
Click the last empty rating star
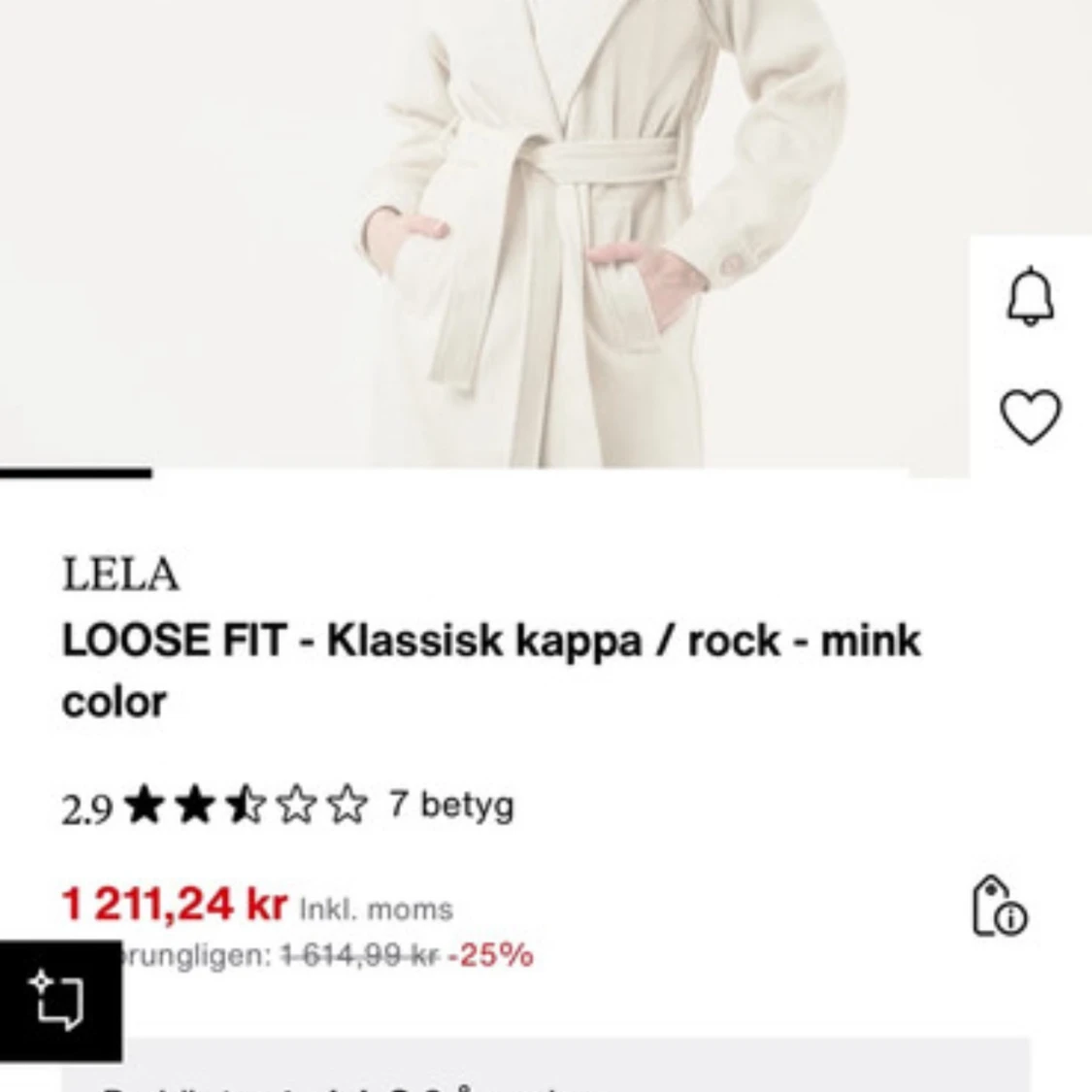coord(347,804)
